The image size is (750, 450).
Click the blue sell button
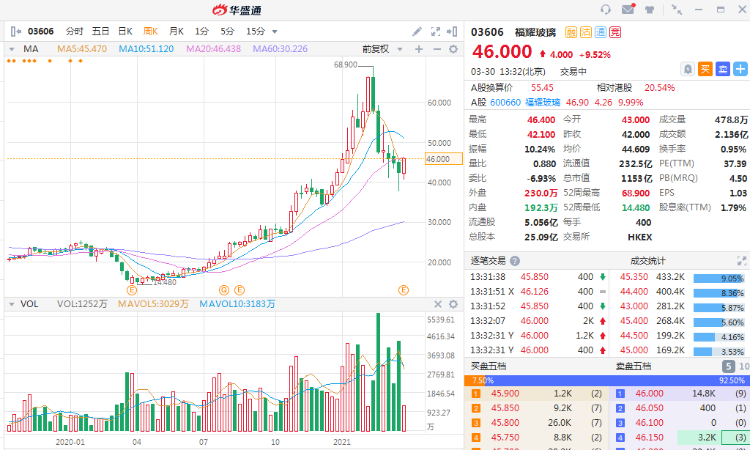click(723, 69)
